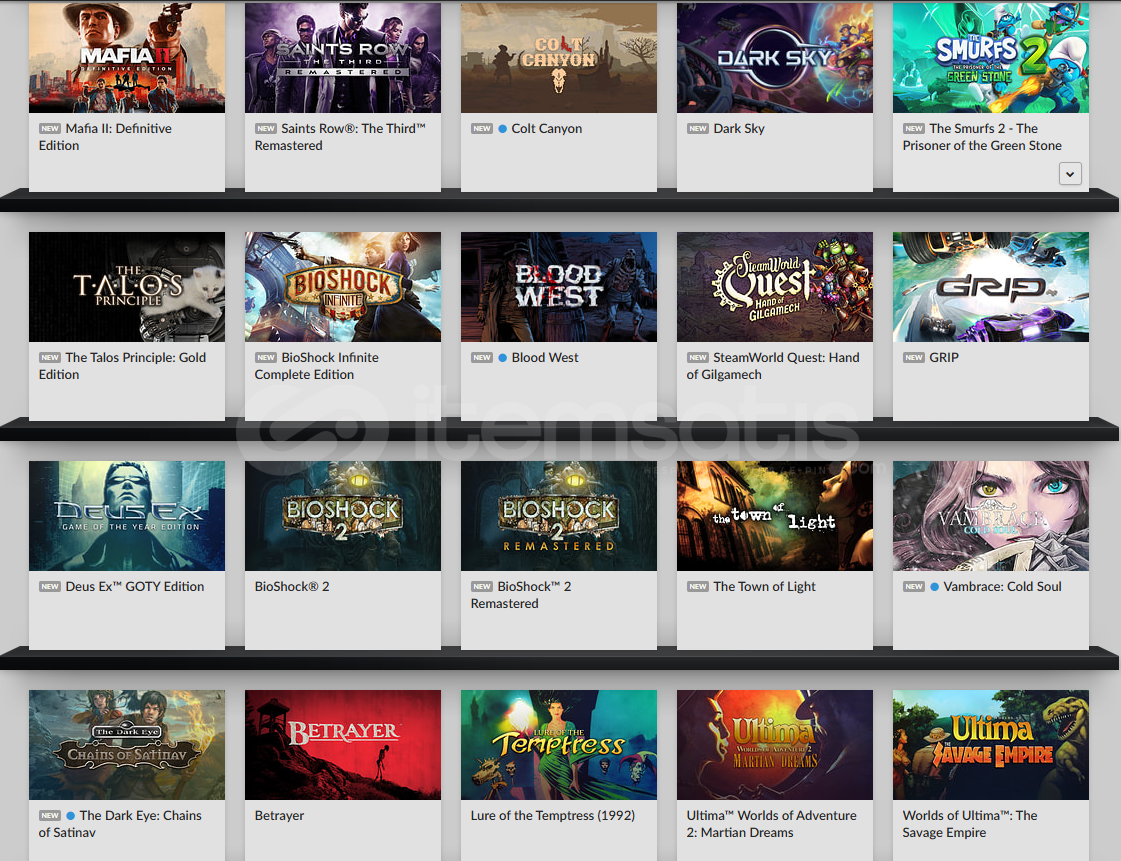Click "The Talos Principle: Gold Edition" title
Screen dimensions: 1121x861
[122, 366]
